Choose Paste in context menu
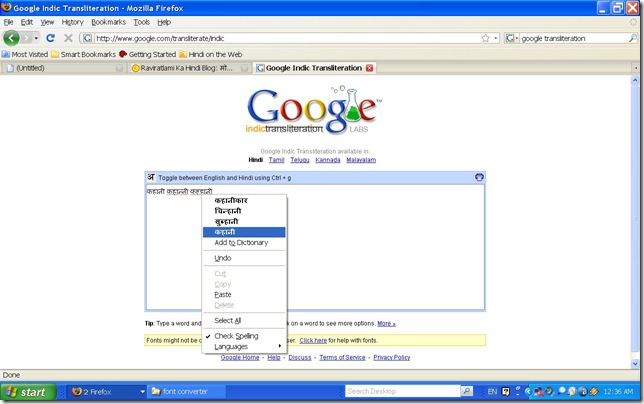 tap(244, 295)
